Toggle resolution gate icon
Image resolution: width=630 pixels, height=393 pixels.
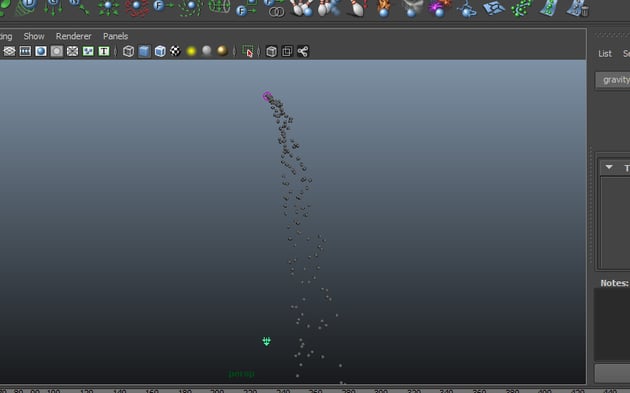pos(41,51)
